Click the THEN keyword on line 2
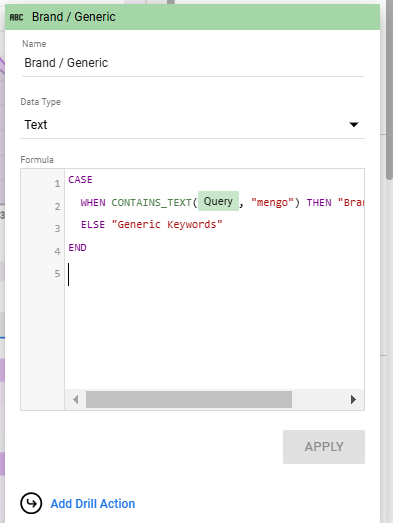The width and height of the screenshot is (393, 523). pos(319,202)
